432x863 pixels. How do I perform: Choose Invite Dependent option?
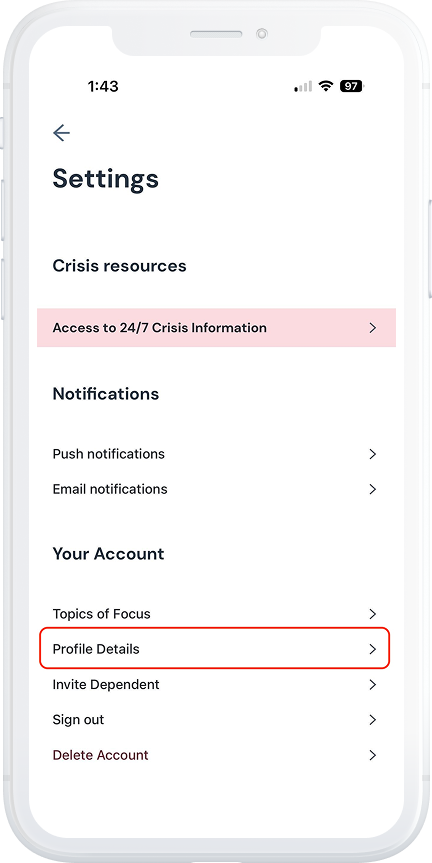click(216, 685)
